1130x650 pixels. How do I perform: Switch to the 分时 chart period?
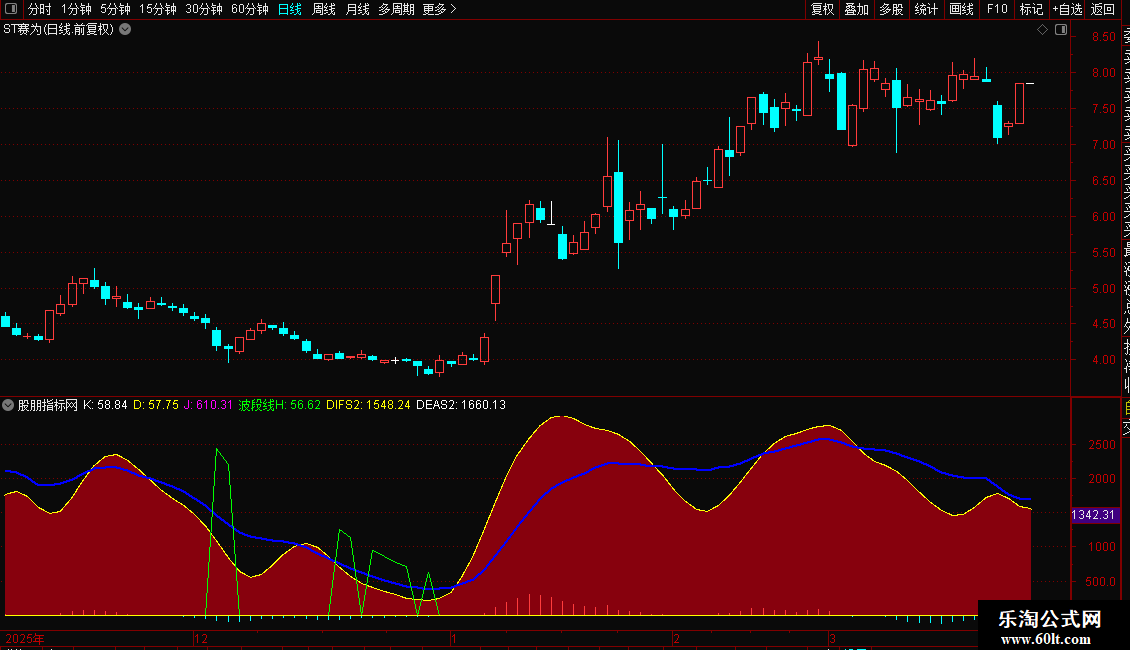point(40,9)
